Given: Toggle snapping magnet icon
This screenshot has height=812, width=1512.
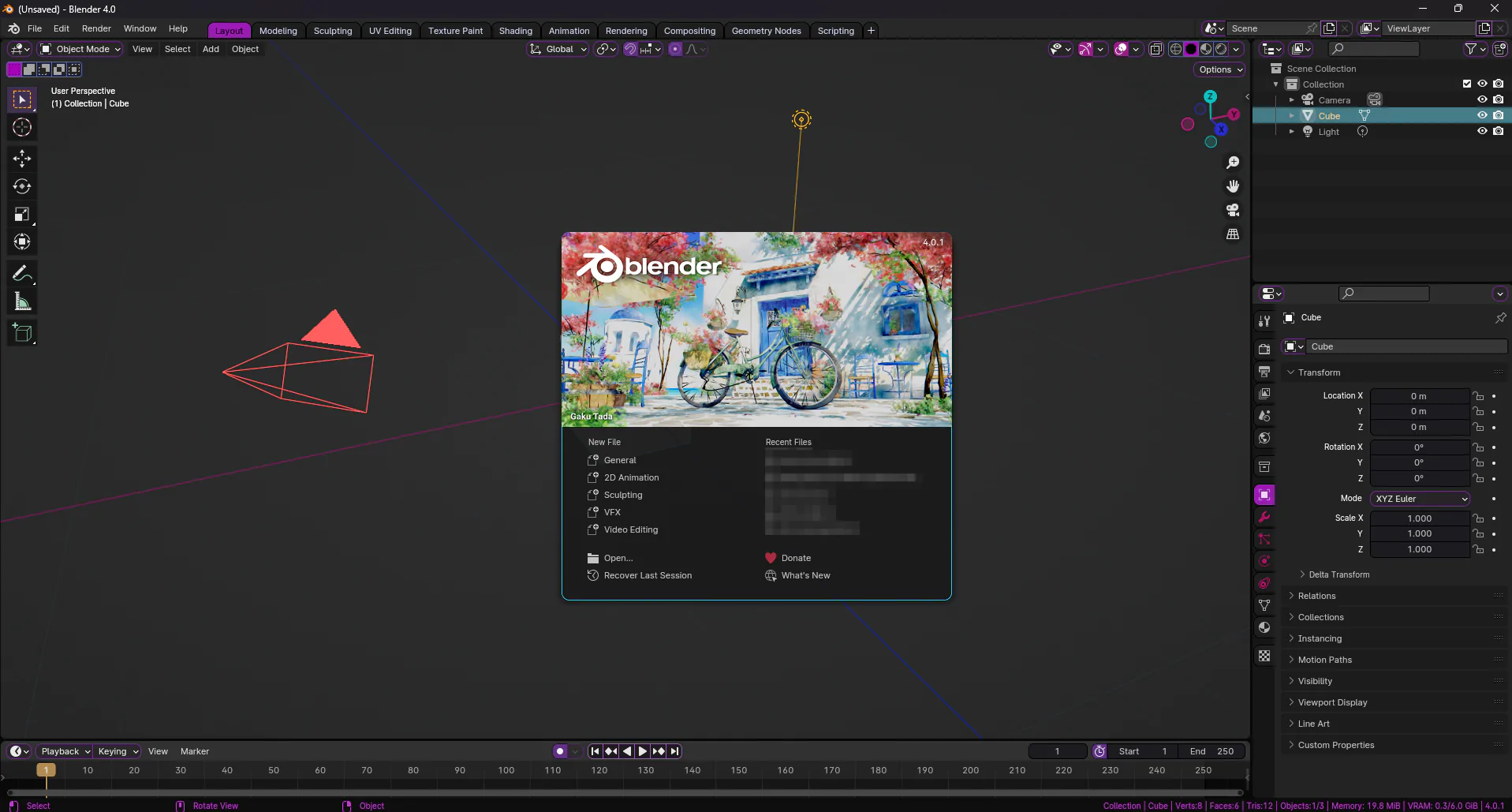Looking at the screenshot, I should point(630,49).
